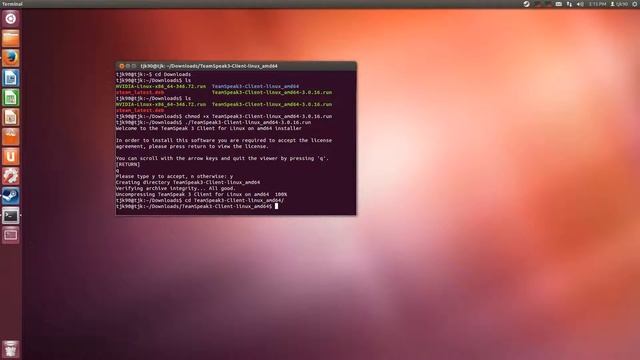Click the Terminal icon in the launcher
Viewport: 640px width, 360px height.
(11, 216)
